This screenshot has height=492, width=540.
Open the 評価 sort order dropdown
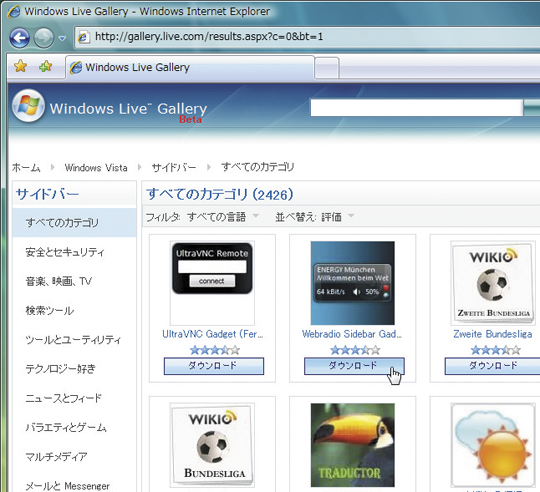[338, 217]
